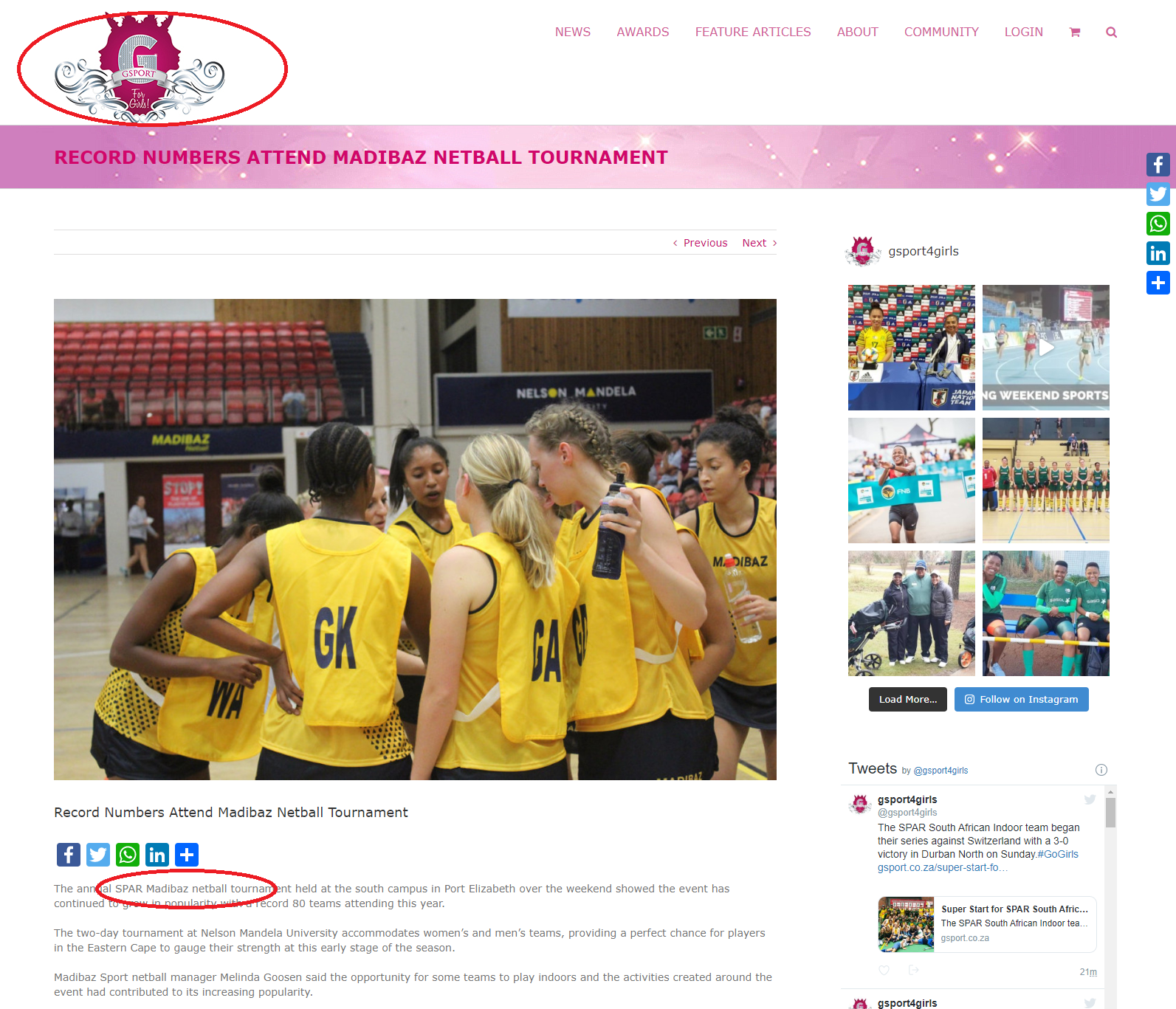Go to the LOGIN page
The image size is (1176, 1009).
tap(1024, 32)
